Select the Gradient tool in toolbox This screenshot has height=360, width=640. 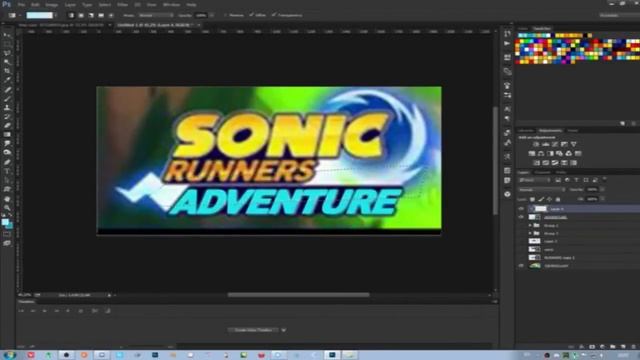coord(7,135)
